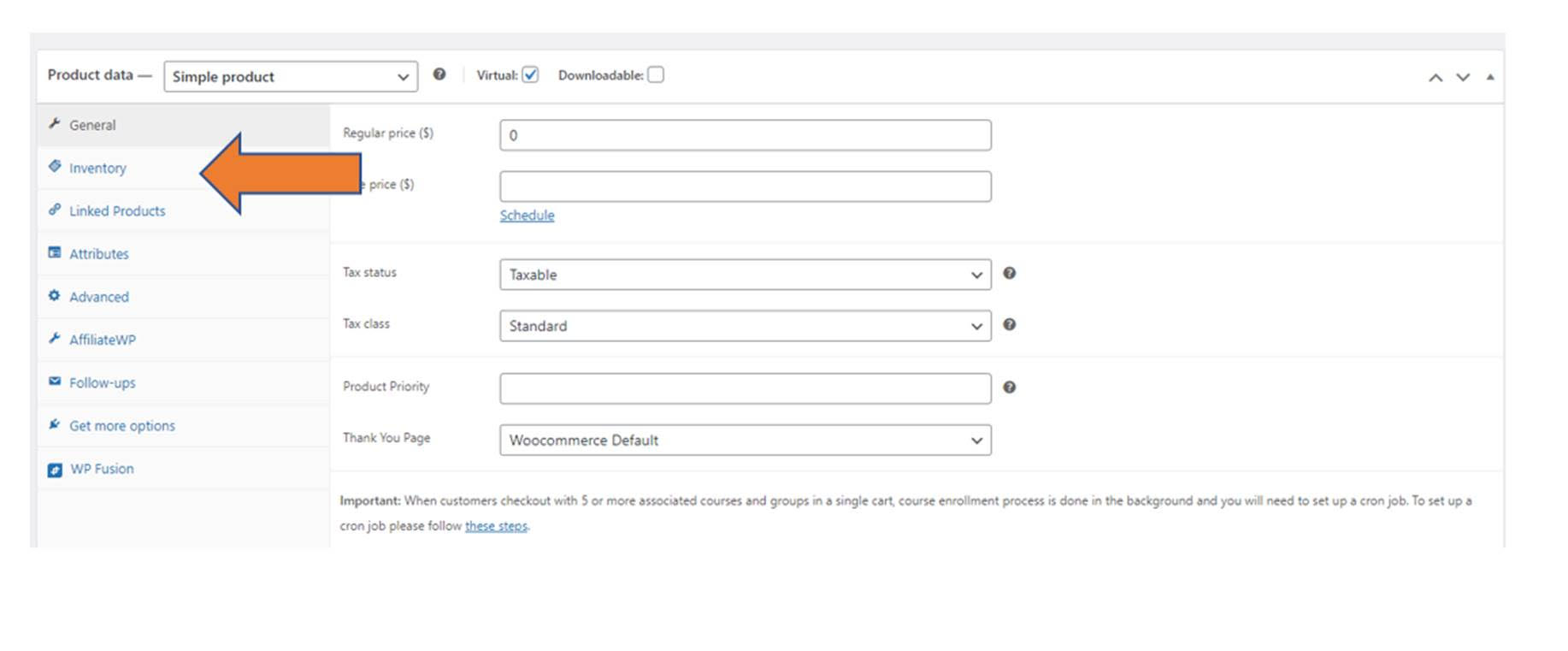The image size is (1568, 651).
Task: Click the Tax status help icon
Action: pos(1009,273)
